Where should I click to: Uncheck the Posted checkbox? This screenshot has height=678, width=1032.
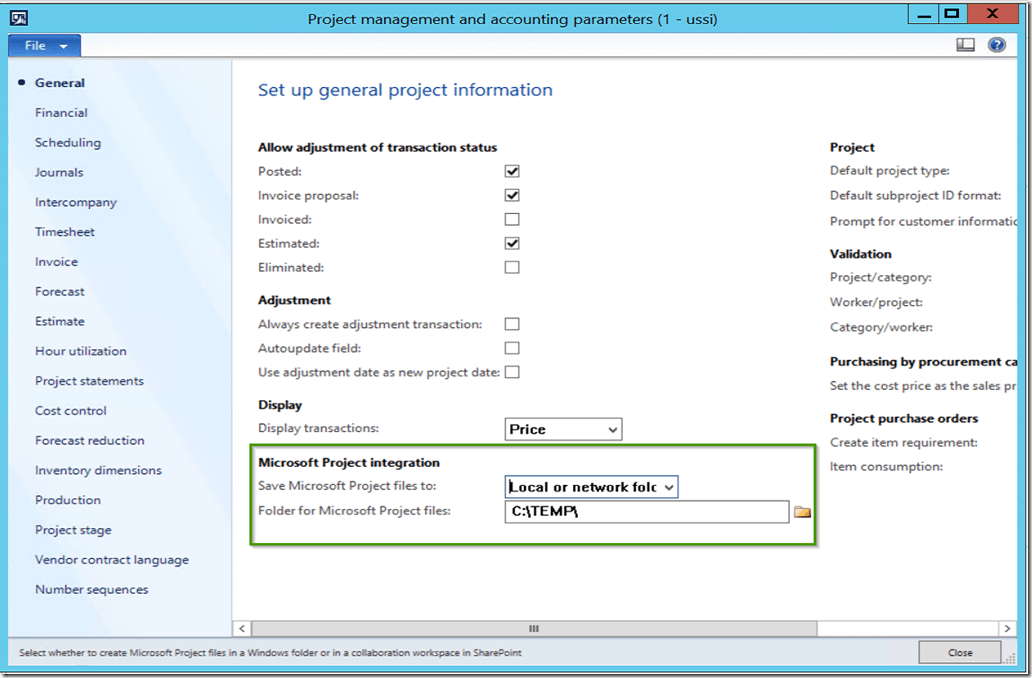click(x=512, y=172)
